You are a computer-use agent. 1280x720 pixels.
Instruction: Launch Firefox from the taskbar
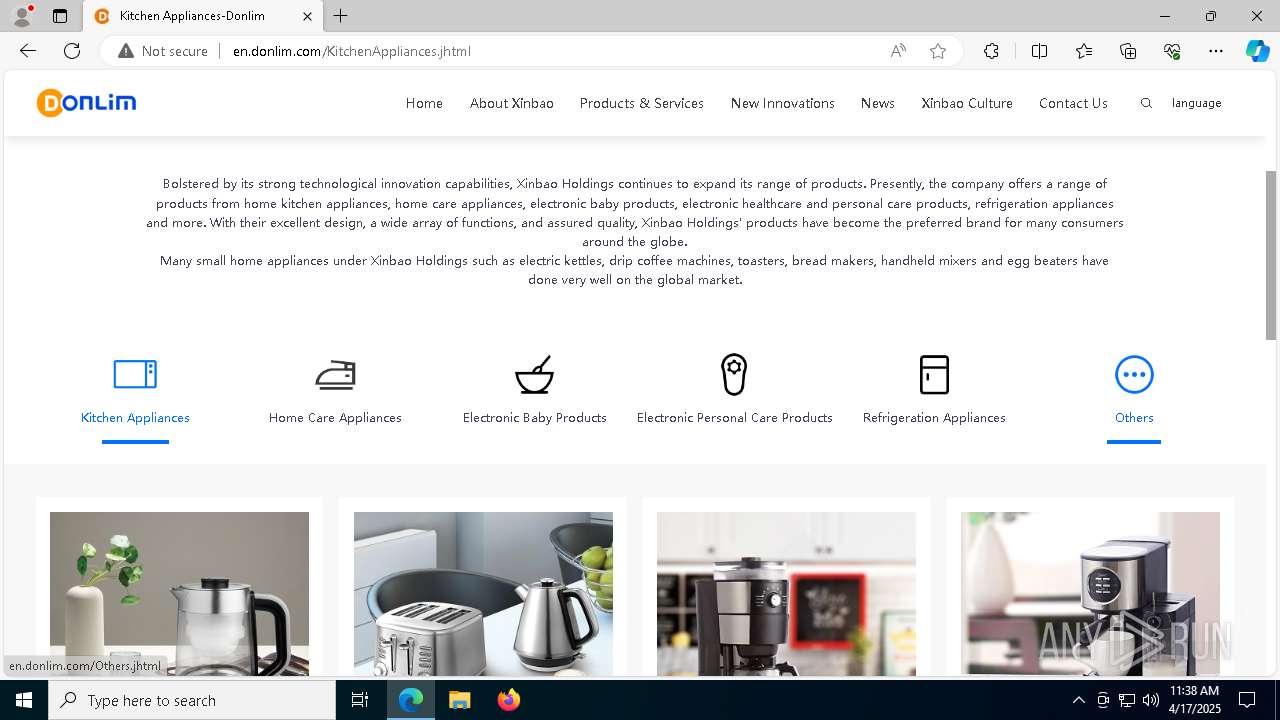508,700
